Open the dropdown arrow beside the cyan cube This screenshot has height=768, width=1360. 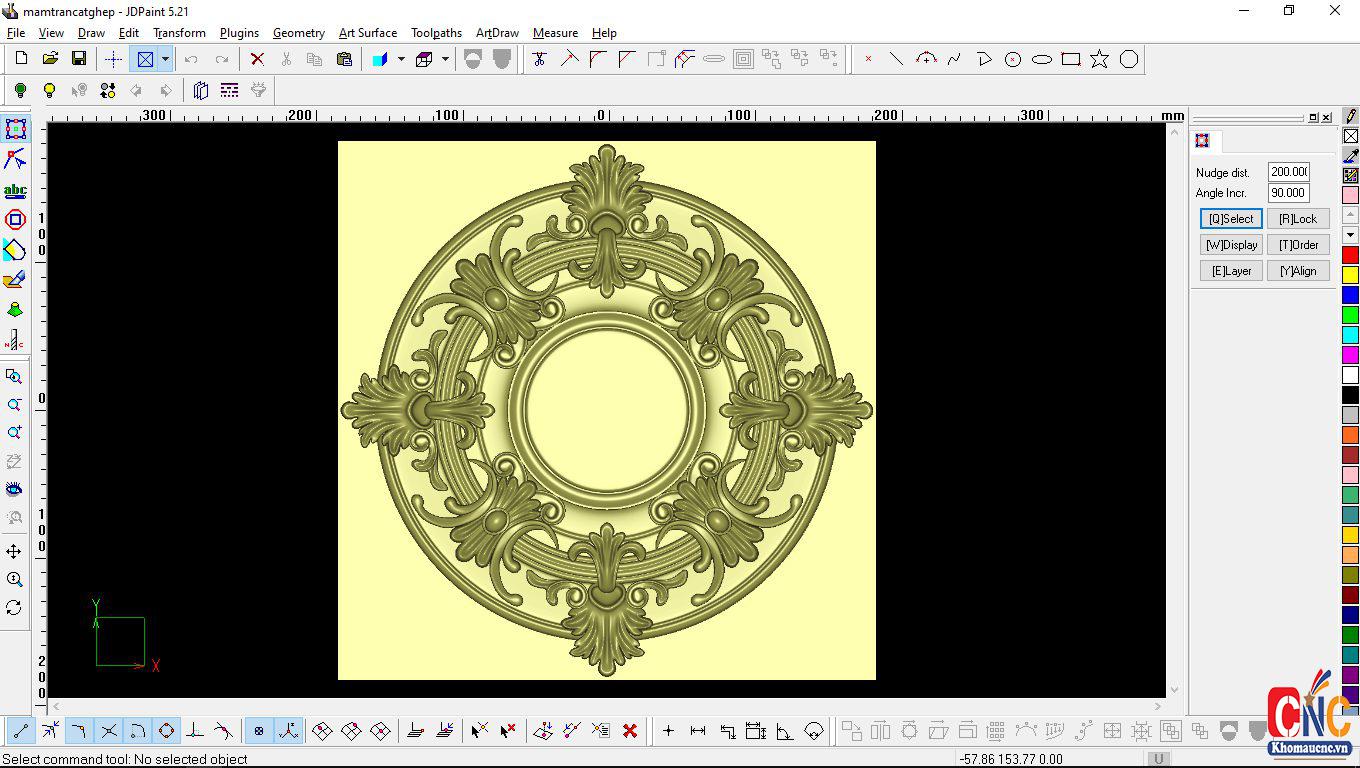401,59
